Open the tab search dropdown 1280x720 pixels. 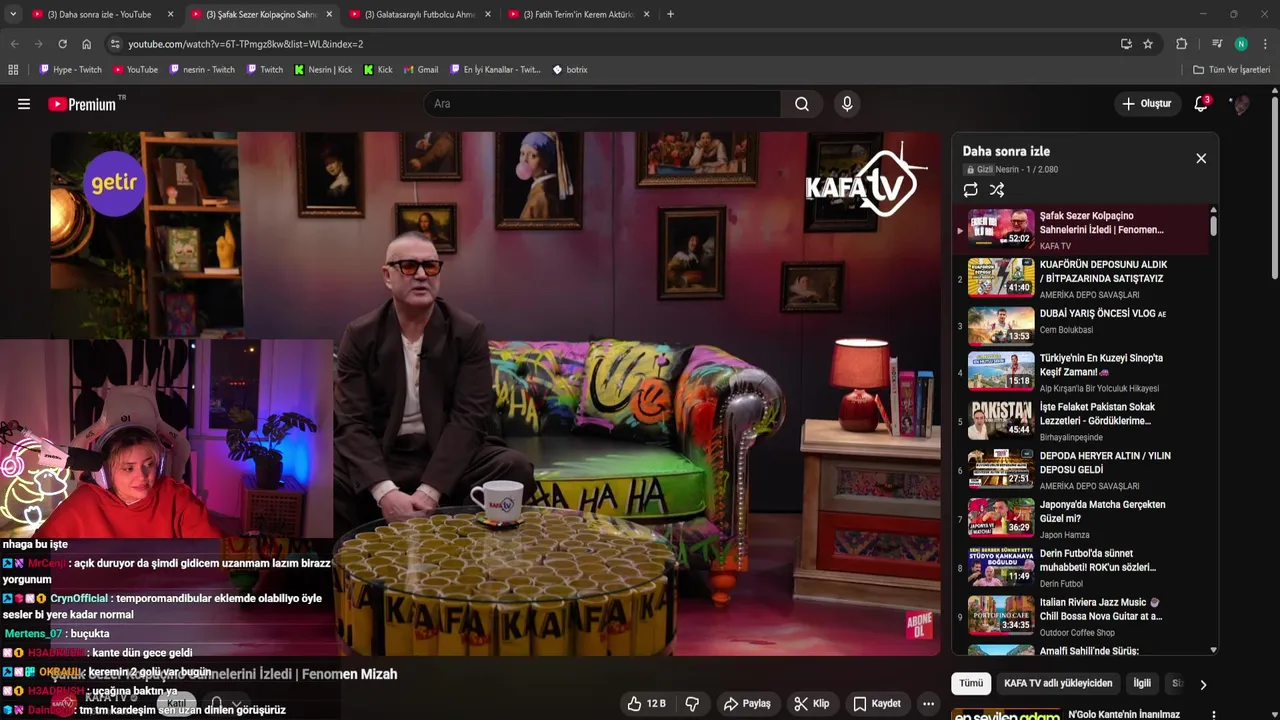click(12, 14)
